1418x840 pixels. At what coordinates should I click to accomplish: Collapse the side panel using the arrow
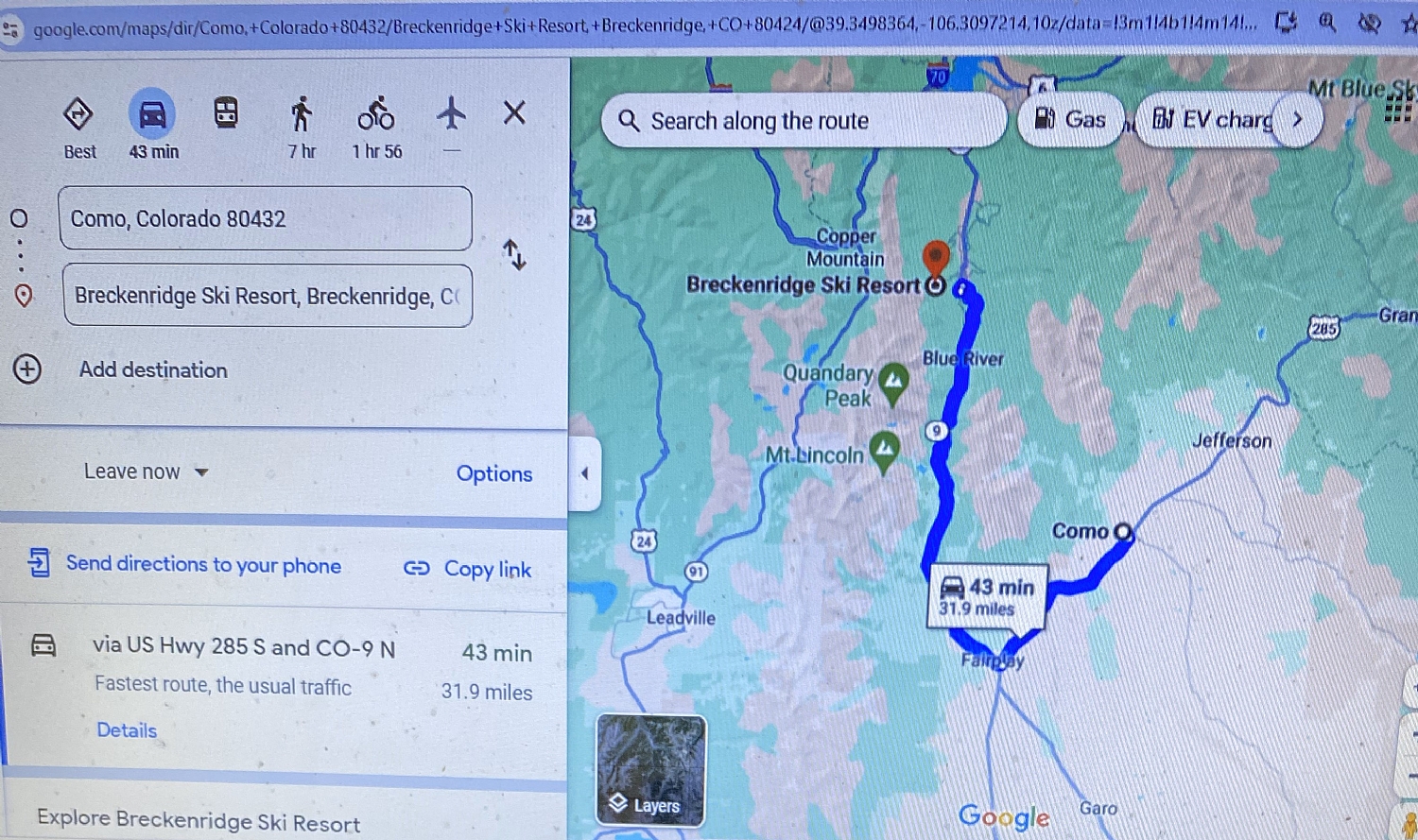[584, 473]
